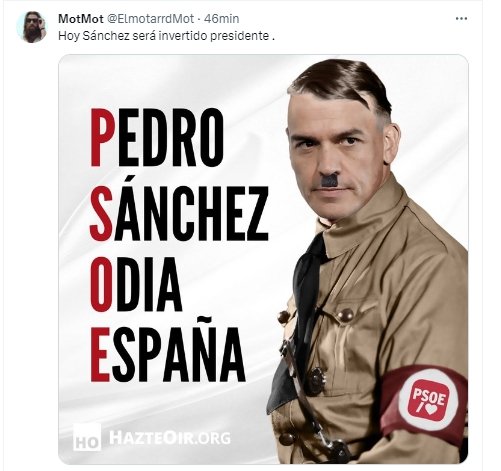Click the word SÁNCHEZ in the image

[179, 213]
